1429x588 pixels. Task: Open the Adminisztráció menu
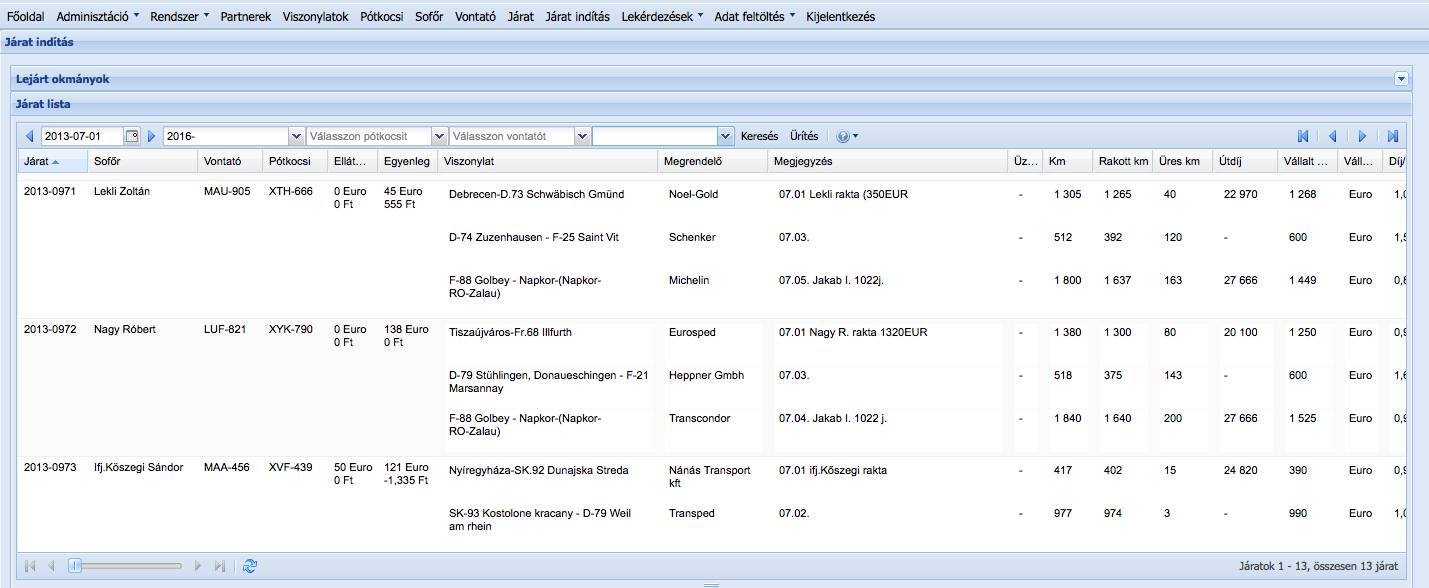97,17
